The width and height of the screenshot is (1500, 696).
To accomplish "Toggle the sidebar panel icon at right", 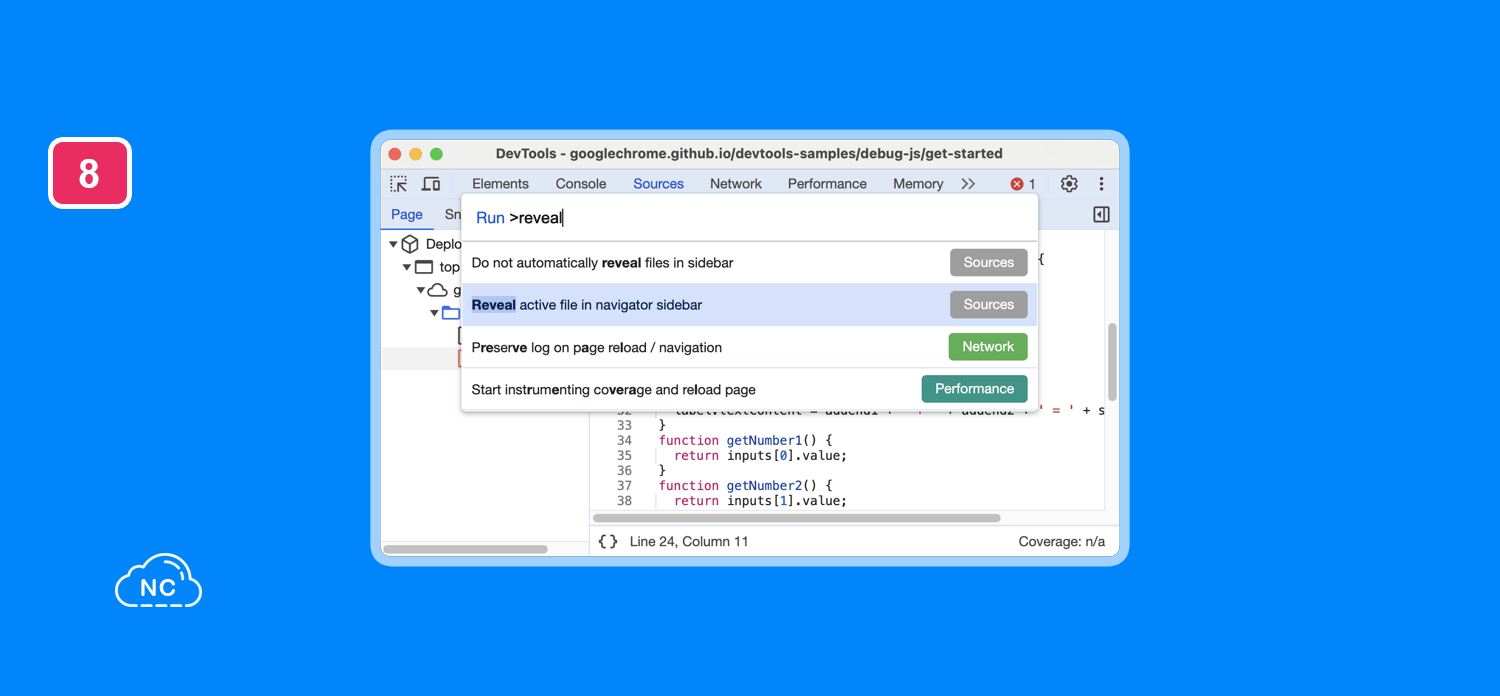I will pos(1101,214).
